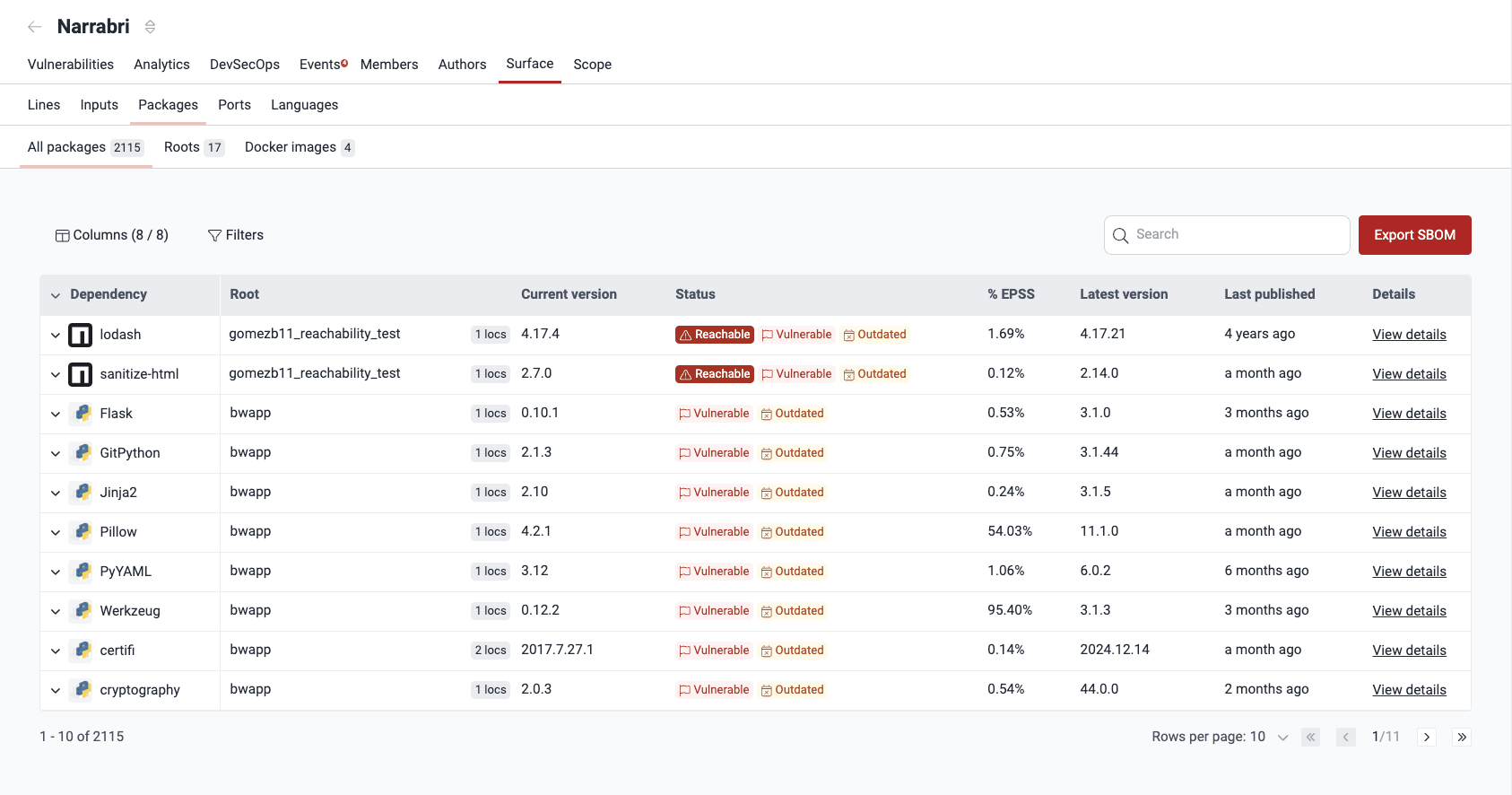This screenshot has height=795, width=1512.
Task: Click the Python icon beside Jinja2
Action: pyautogui.click(x=83, y=492)
